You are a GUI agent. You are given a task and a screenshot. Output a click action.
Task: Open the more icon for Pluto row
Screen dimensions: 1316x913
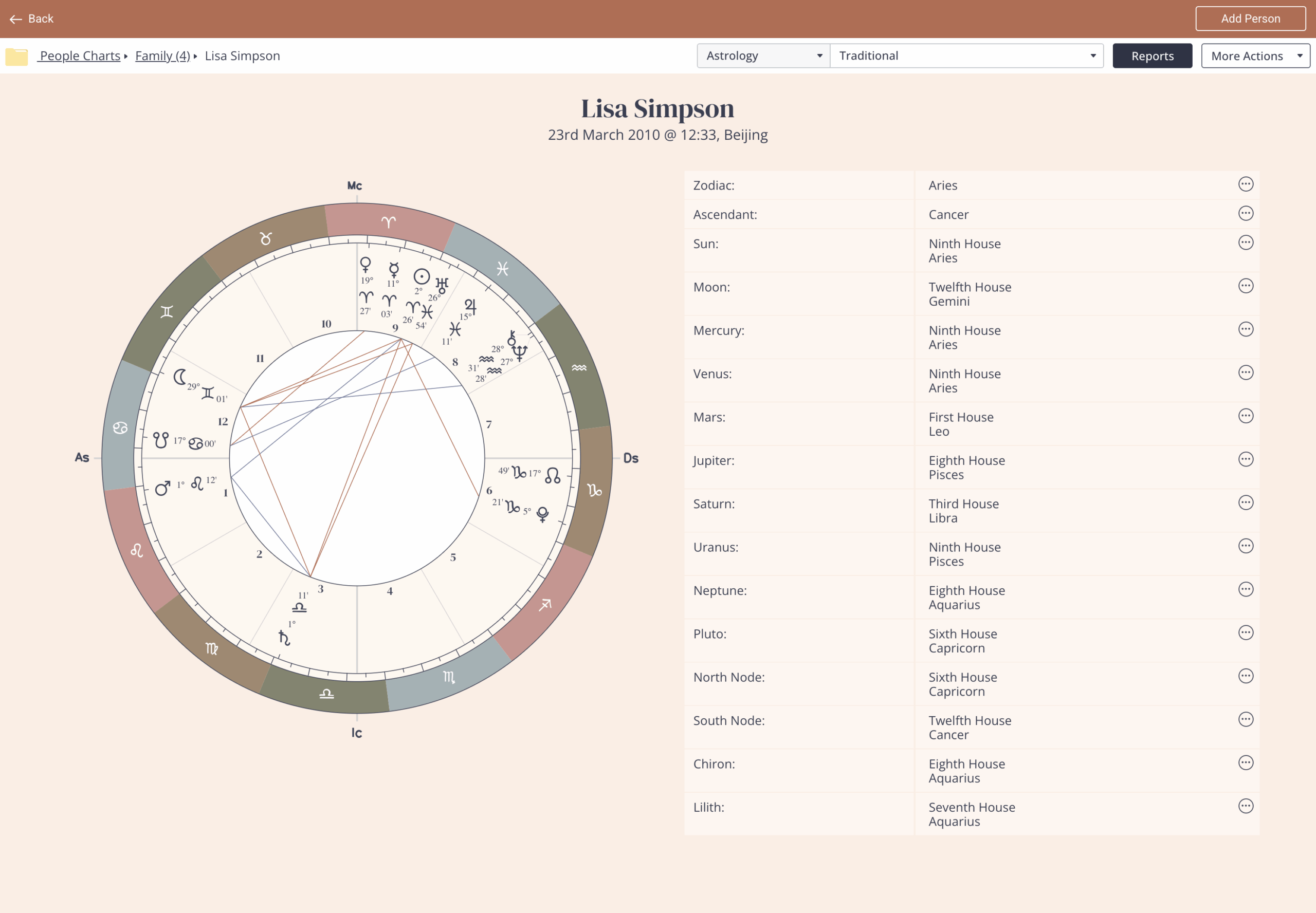click(1246, 632)
